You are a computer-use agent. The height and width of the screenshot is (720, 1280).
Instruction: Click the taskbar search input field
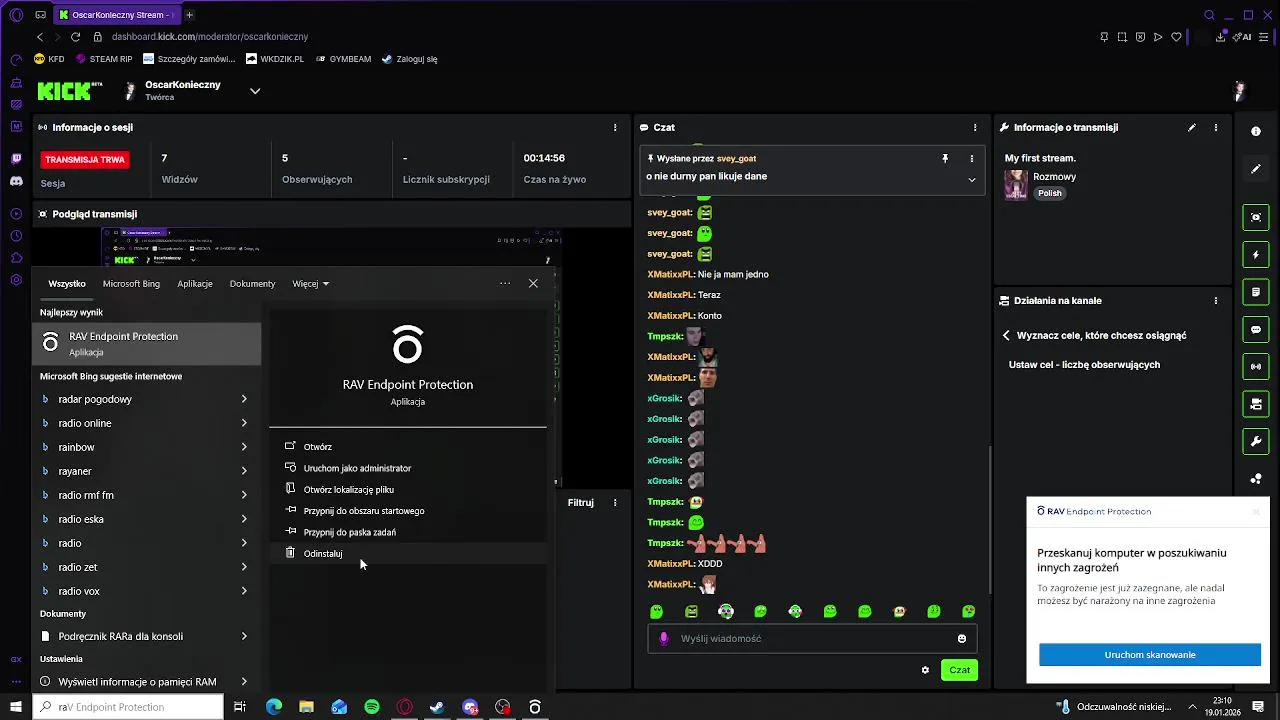(128, 707)
